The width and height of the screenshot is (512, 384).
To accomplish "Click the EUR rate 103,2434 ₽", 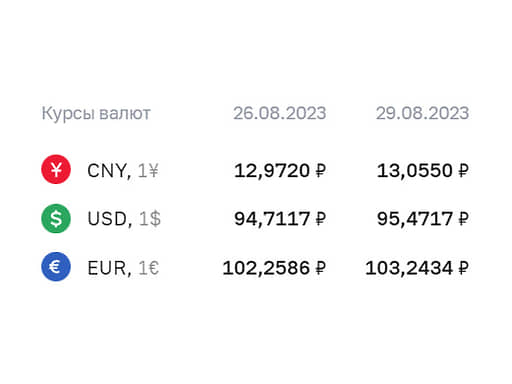I will (x=417, y=268).
